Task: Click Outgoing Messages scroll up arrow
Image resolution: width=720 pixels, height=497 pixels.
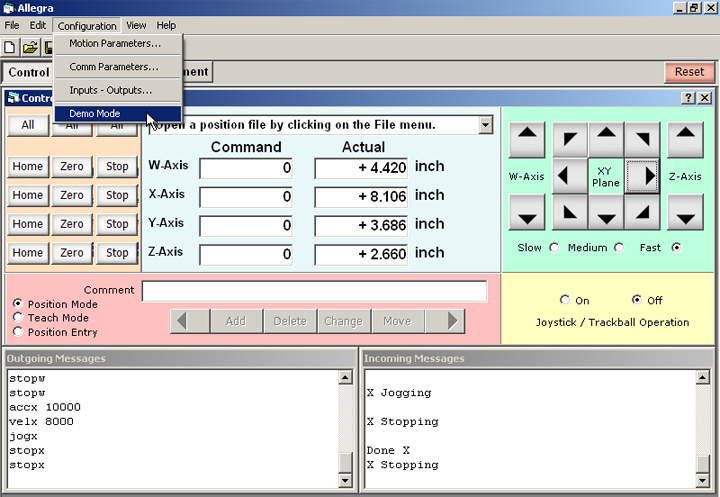Action: 345,377
